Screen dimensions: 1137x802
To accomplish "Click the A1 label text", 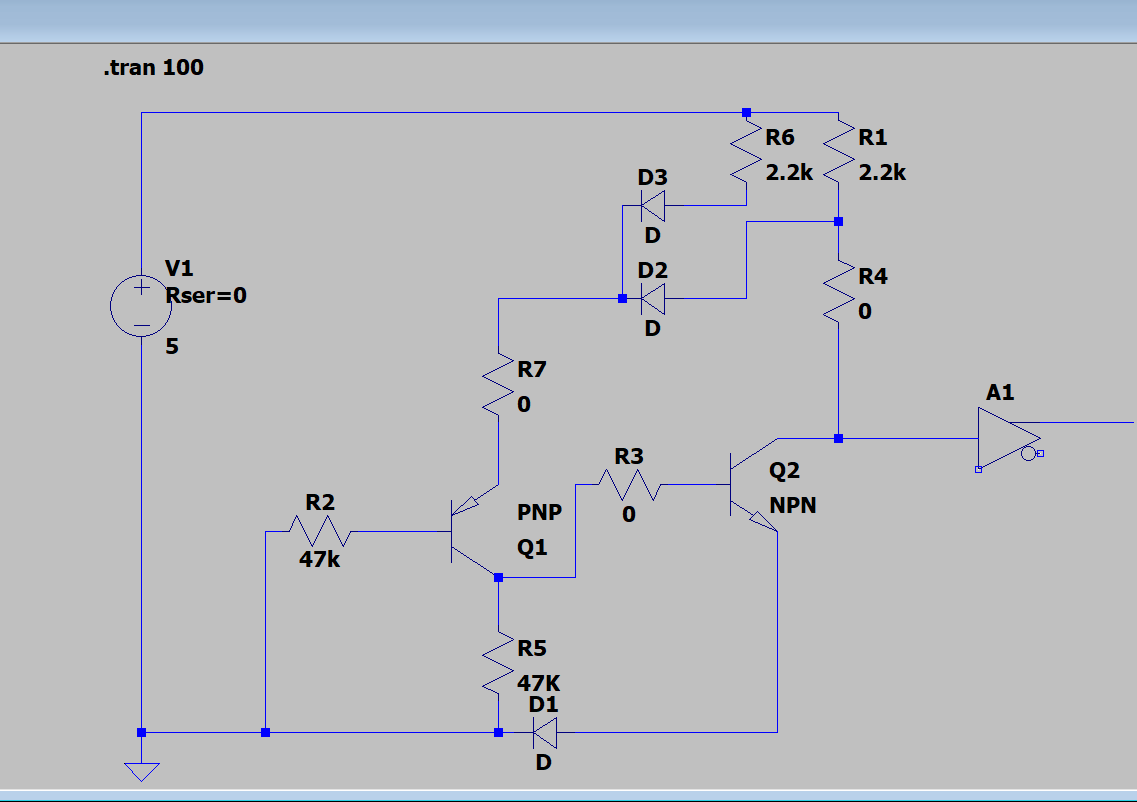I will pos(1000,392).
